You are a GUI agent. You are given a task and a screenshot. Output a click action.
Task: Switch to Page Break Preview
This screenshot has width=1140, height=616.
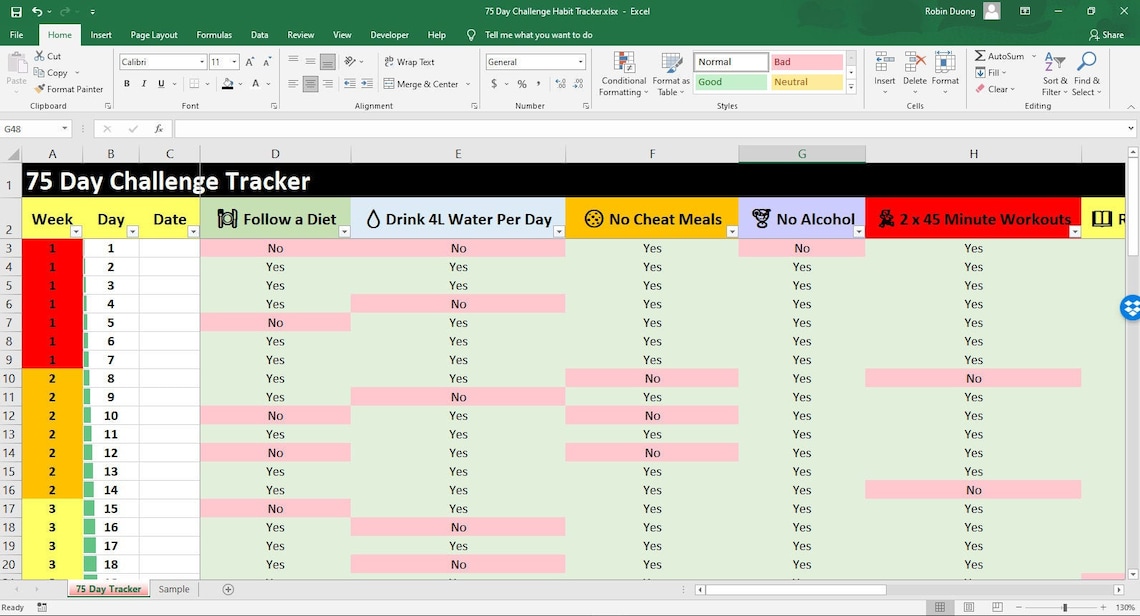pyautogui.click(x=998, y=607)
